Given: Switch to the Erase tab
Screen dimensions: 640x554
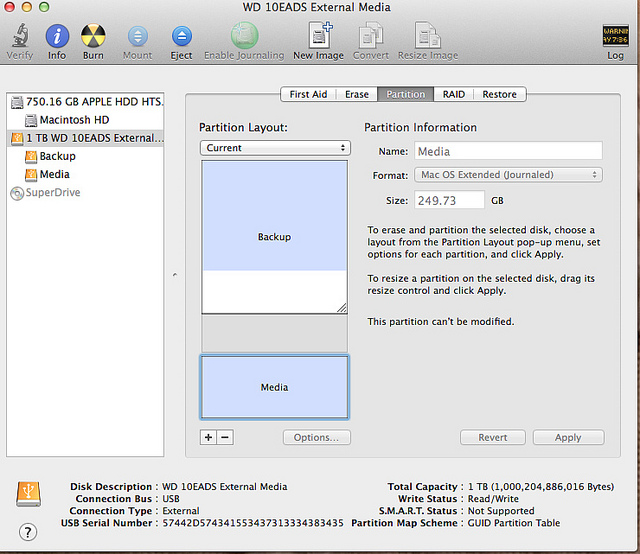Looking at the screenshot, I should click(357, 94).
